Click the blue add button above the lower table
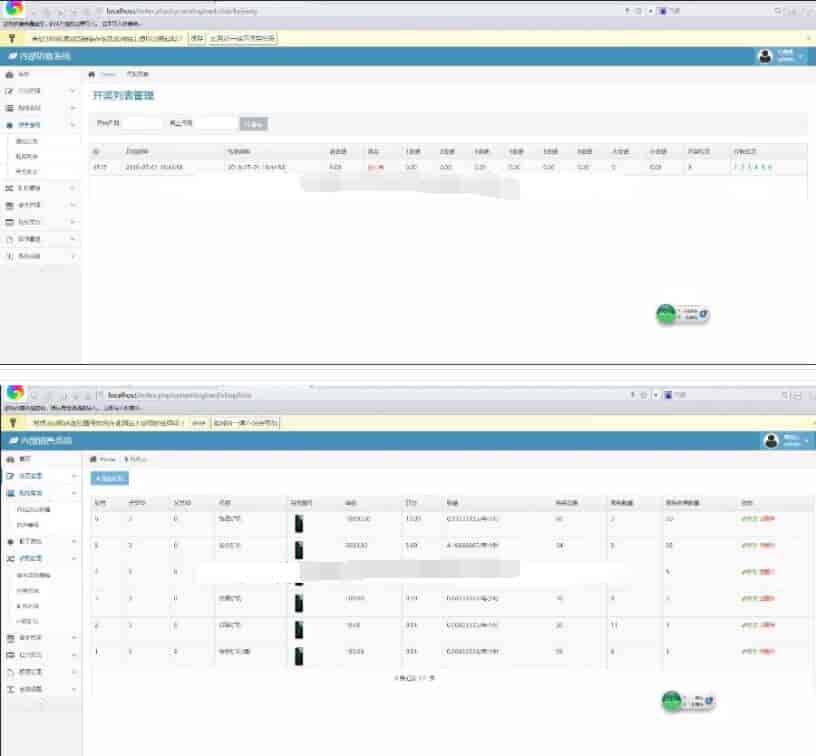Viewport: 816px width, 756px height. click(x=109, y=478)
